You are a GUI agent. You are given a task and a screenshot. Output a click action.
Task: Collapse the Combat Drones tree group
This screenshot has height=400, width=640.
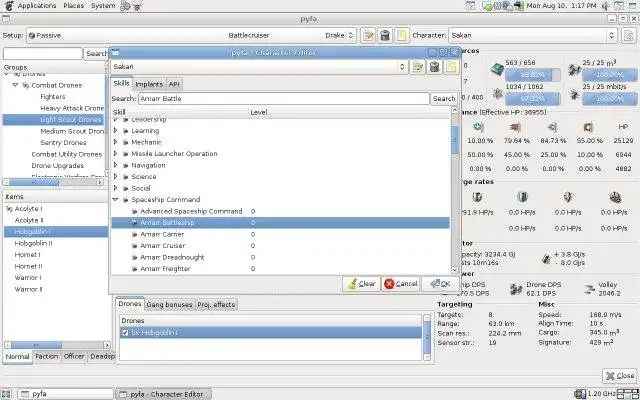tap(16, 85)
